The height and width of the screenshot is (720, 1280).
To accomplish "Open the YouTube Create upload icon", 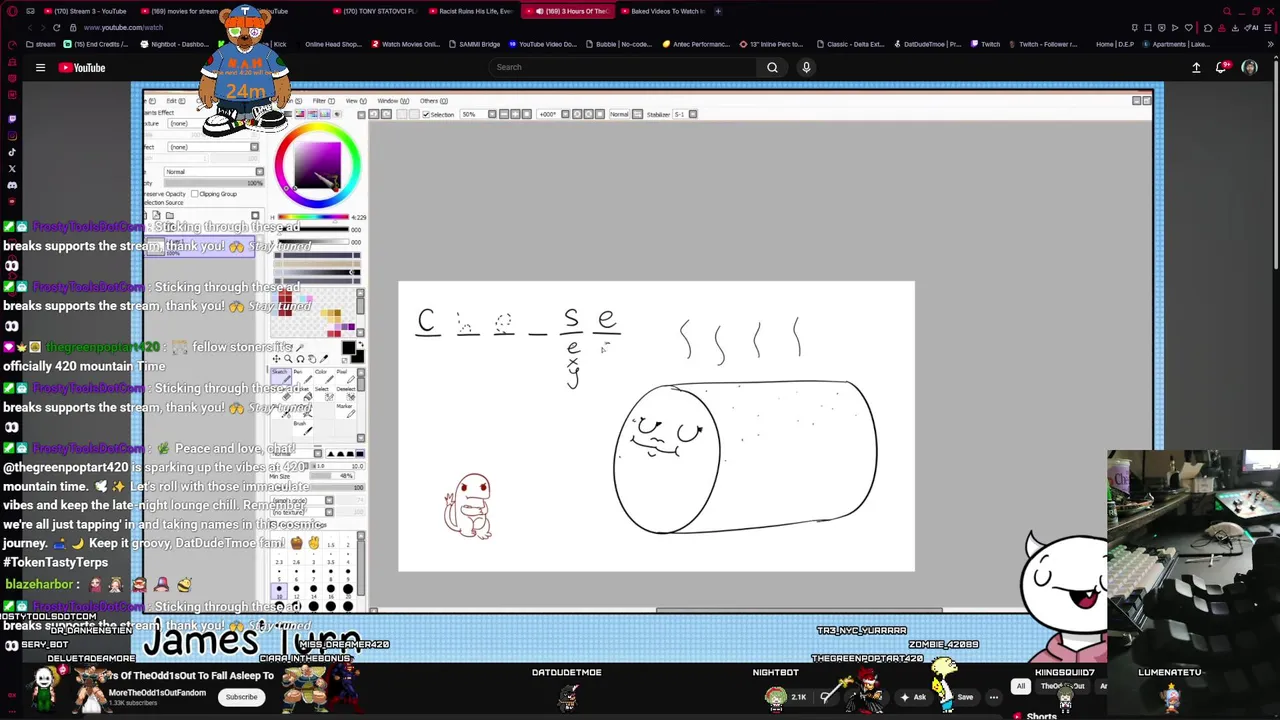I will click(1196, 67).
